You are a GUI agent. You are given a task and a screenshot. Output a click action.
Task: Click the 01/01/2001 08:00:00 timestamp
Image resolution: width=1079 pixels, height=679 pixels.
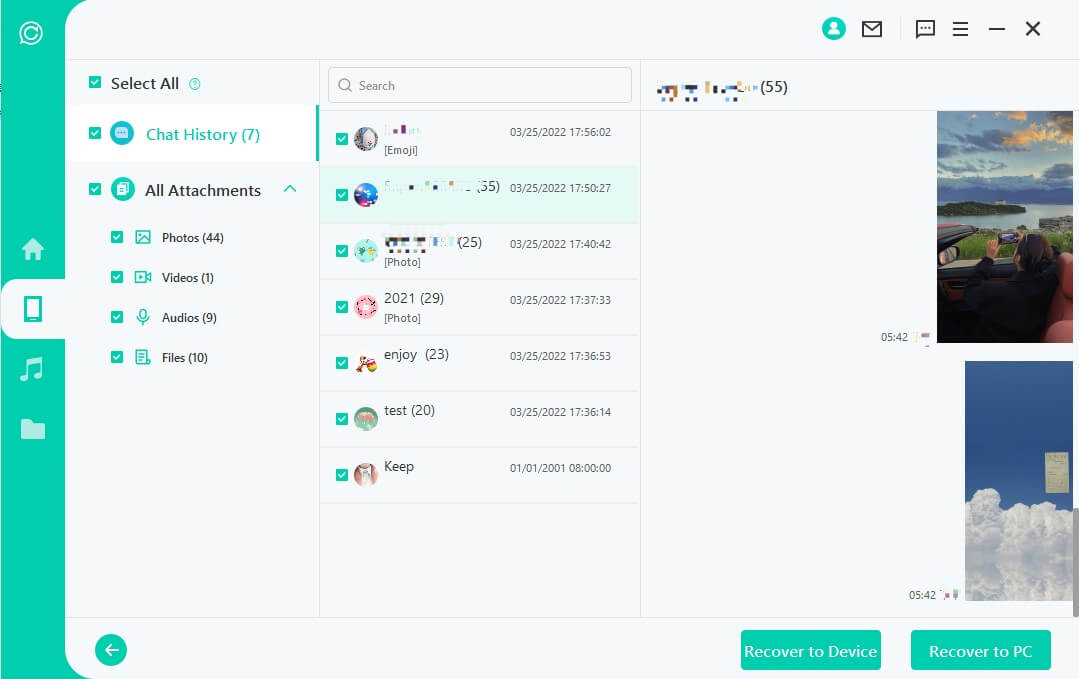tap(560, 468)
